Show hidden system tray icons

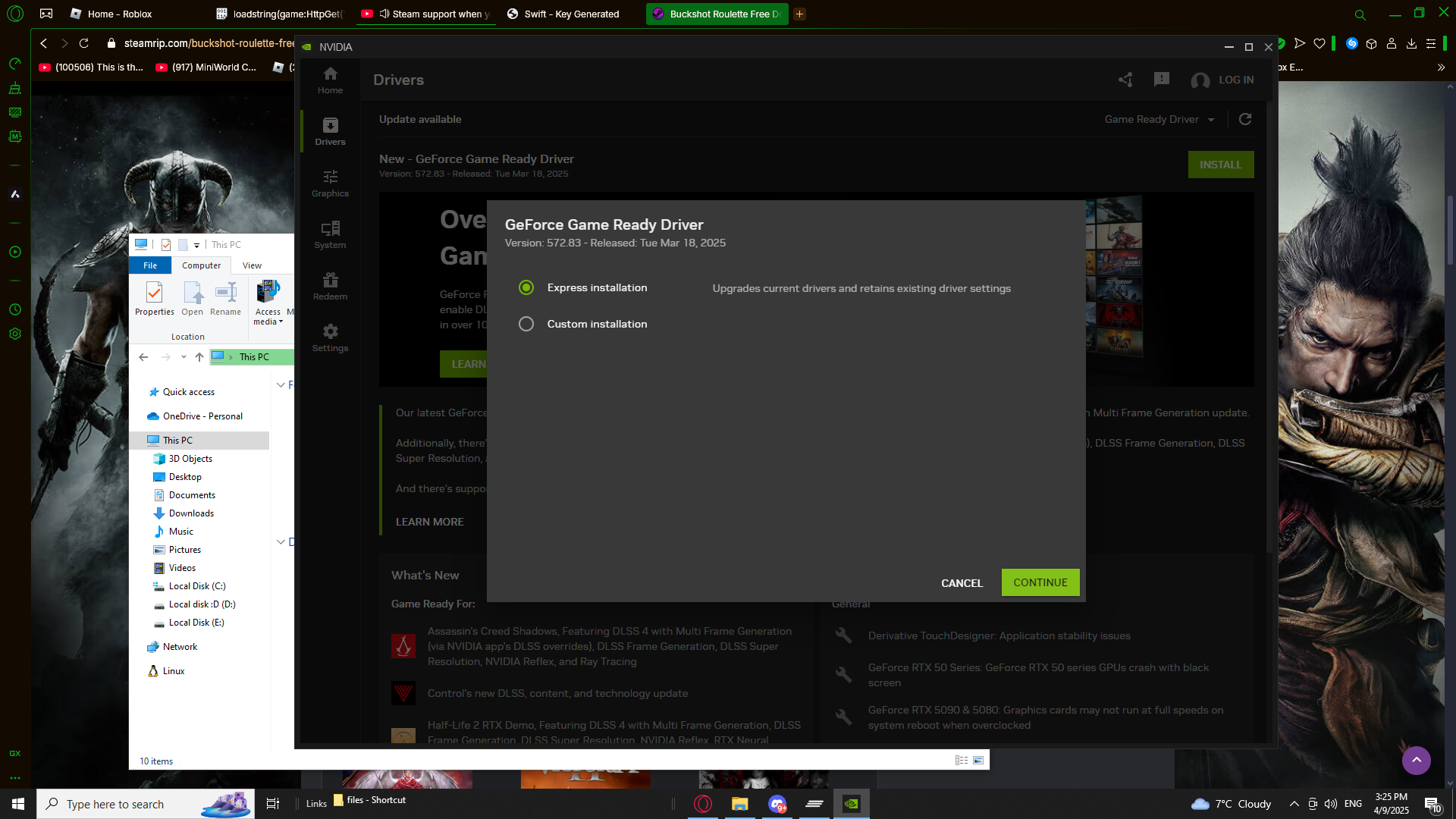click(x=1294, y=804)
